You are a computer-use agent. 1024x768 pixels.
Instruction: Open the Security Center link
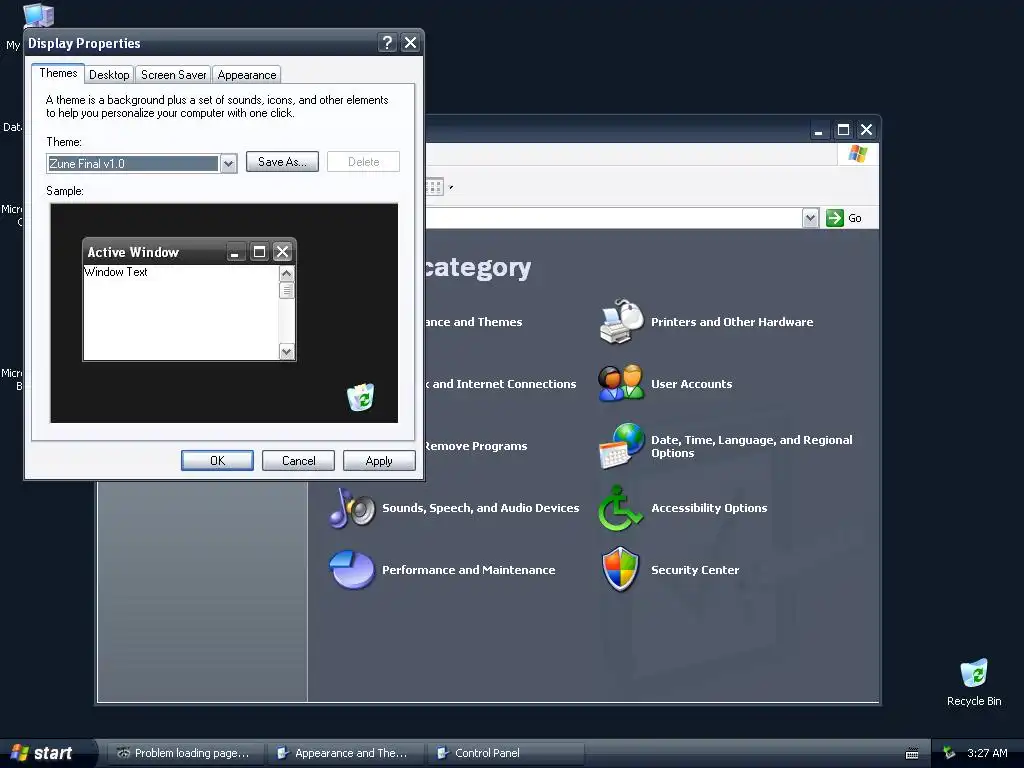[695, 570]
